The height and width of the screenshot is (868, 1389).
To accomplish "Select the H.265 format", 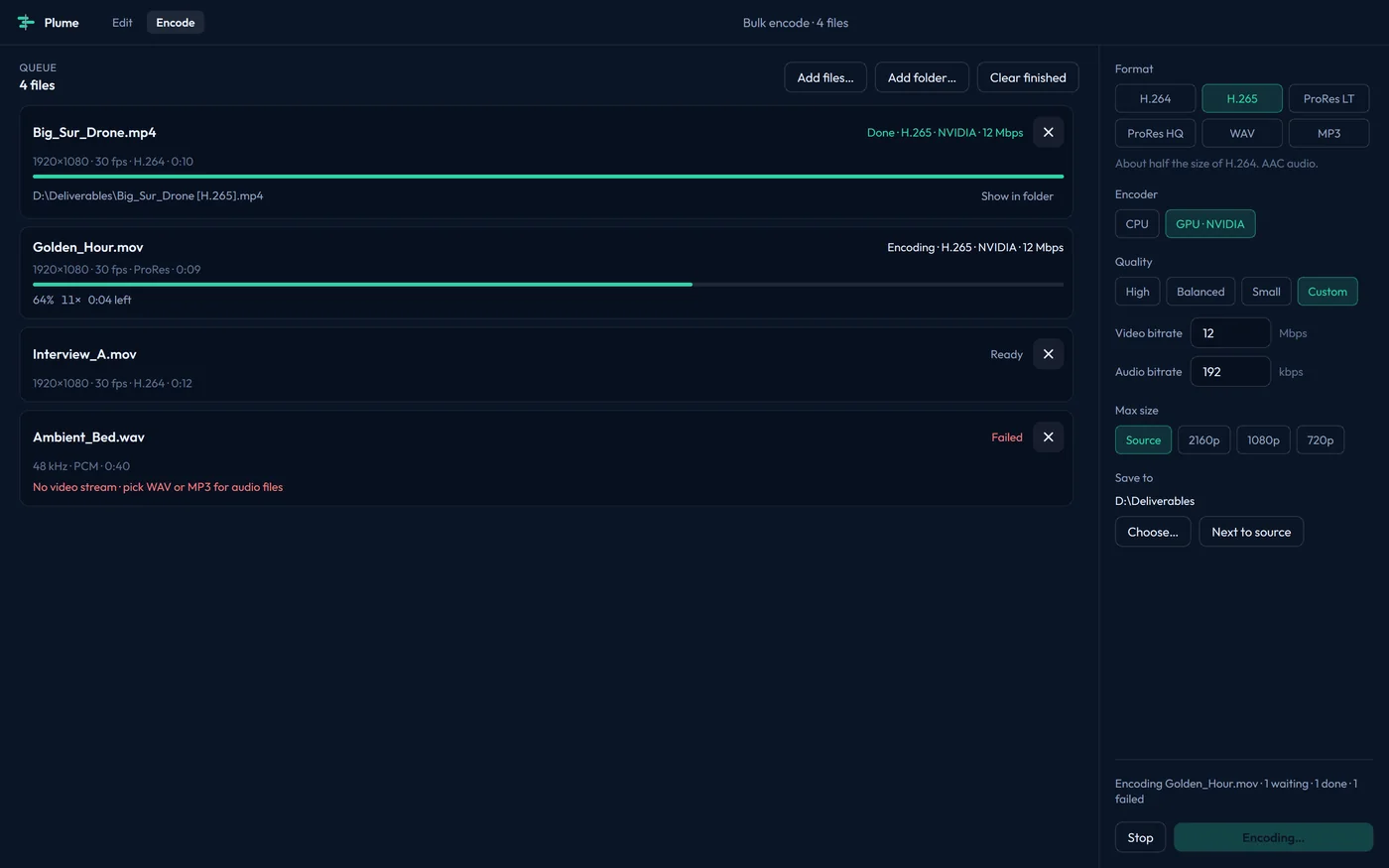I will pyautogui.click(x=1242, y=99).
